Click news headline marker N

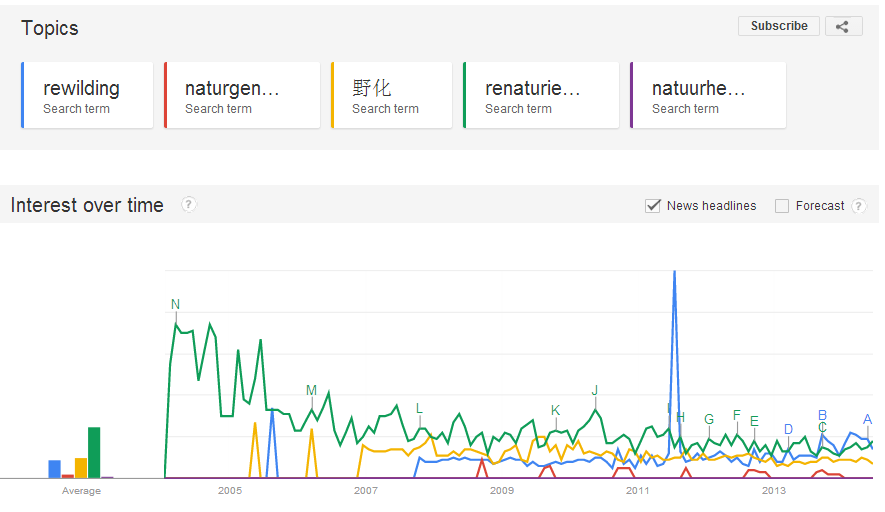point(176,304)
